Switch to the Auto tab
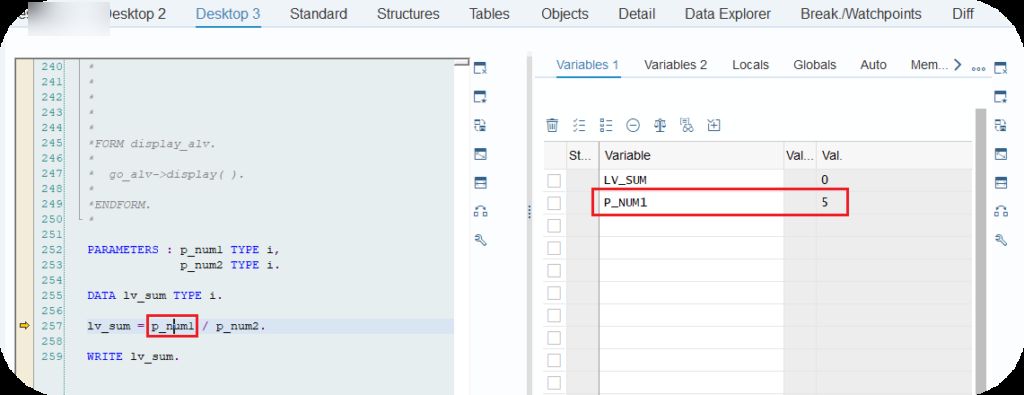Viewport: 1024px width, 395px height. pyautogui.click(x=873, y=65)
